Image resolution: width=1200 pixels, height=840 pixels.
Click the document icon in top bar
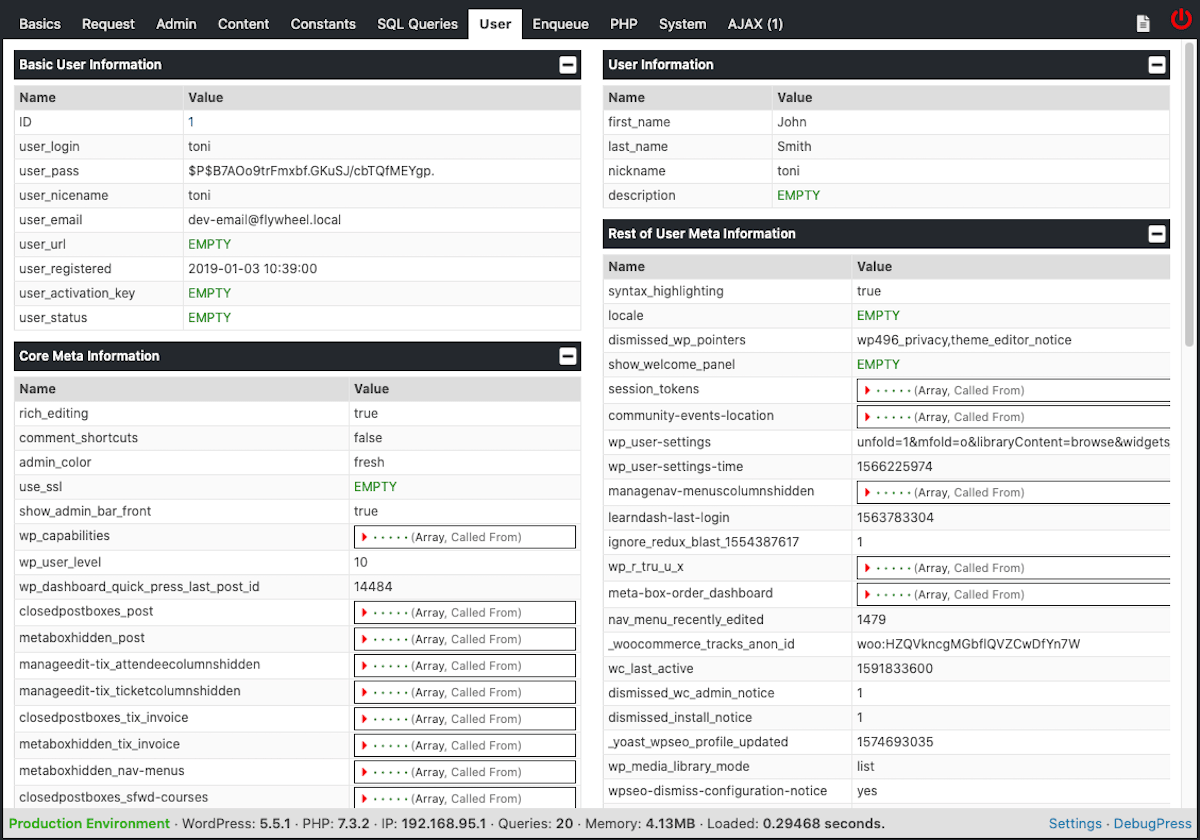click(1143, 24)
